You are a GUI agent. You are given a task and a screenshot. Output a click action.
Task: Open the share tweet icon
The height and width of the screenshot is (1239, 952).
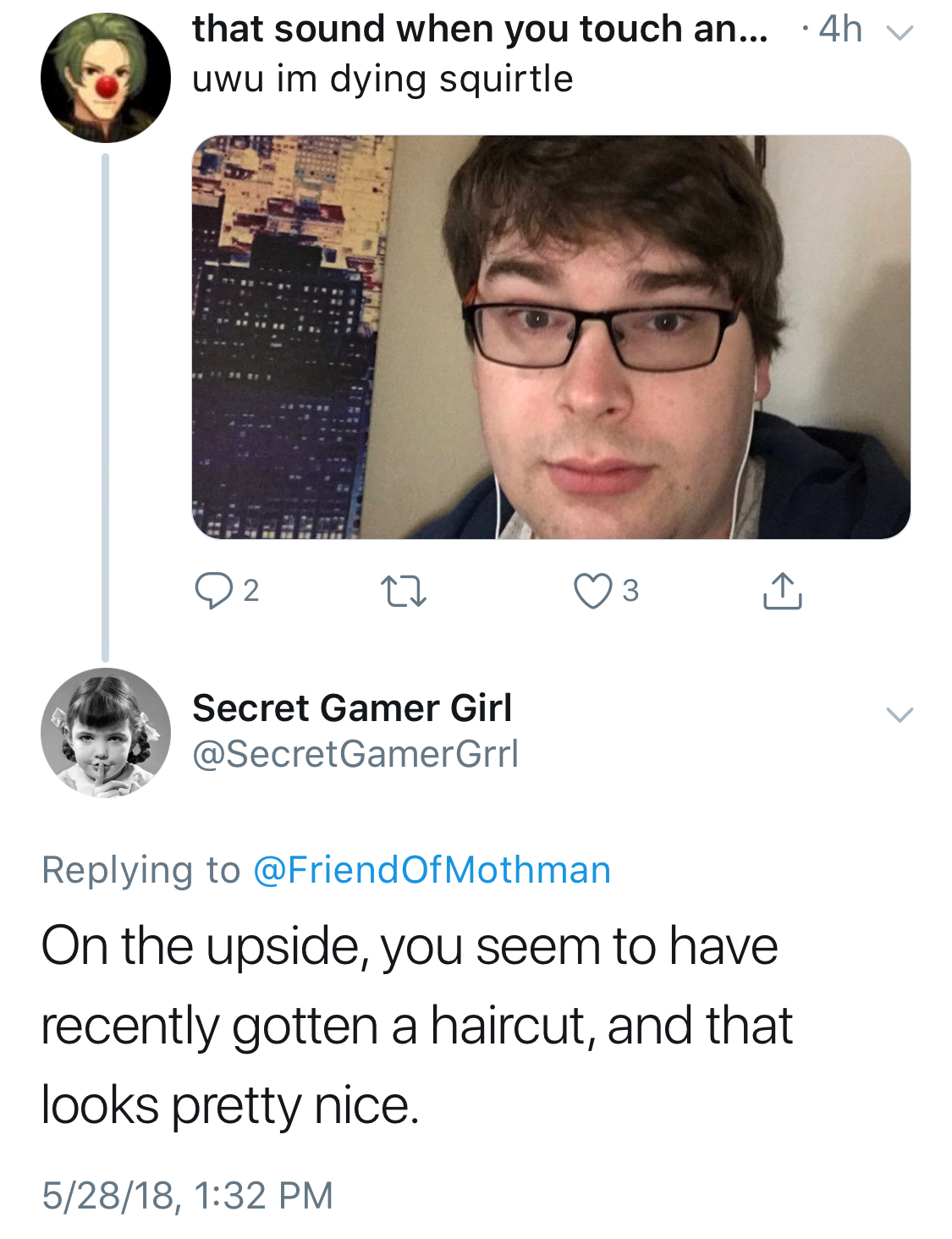click(x=782, y=591)
